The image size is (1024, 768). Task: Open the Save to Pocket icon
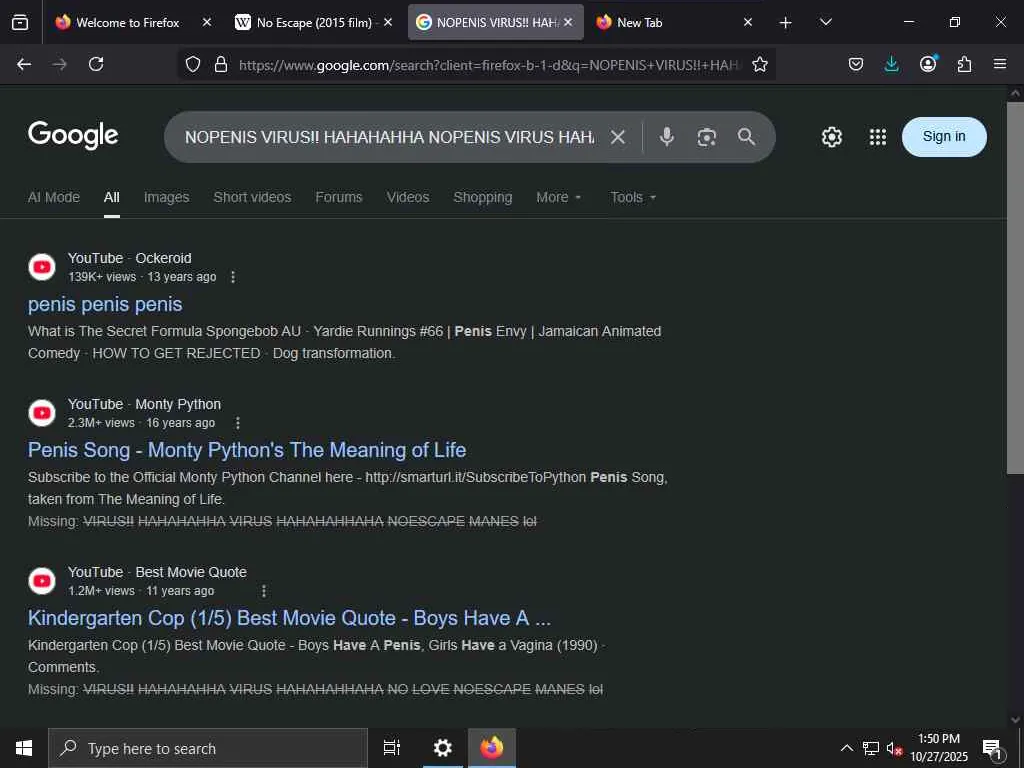(856, 64)
